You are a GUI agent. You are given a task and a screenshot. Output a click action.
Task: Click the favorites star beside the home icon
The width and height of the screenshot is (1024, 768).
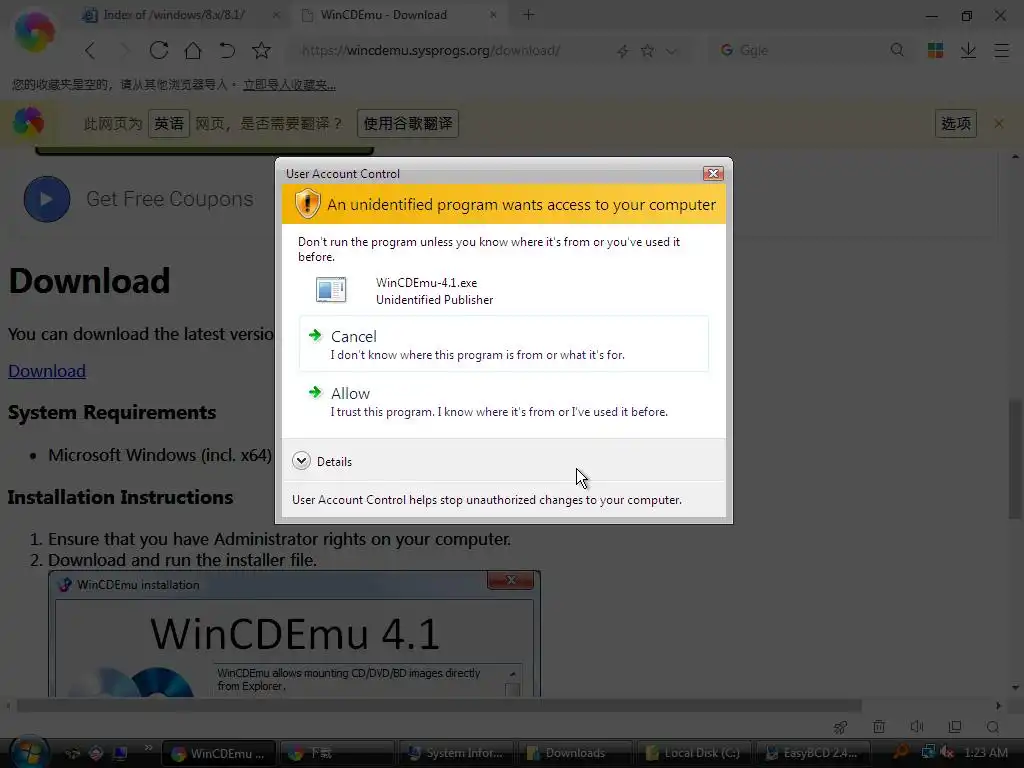coord(261,50)
